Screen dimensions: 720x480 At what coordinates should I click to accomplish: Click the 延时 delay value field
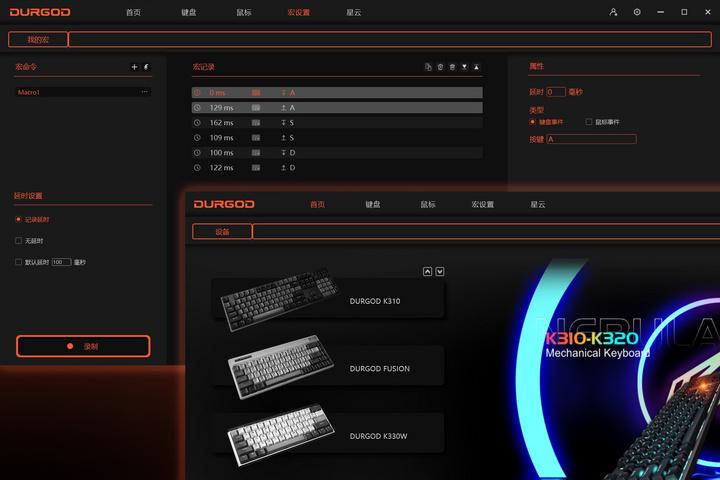click(x=556, y=92)
